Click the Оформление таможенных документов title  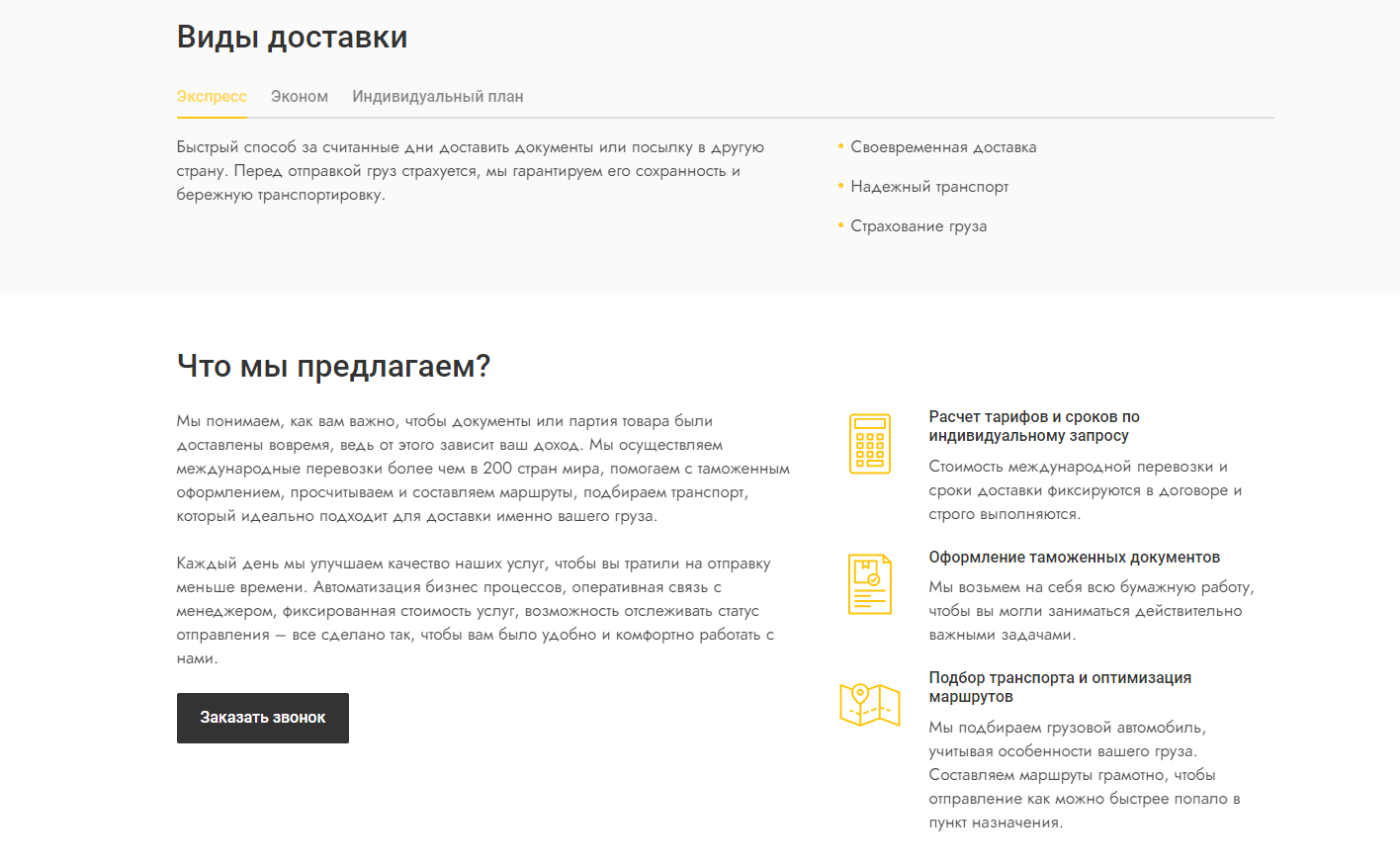point(1075,558)
